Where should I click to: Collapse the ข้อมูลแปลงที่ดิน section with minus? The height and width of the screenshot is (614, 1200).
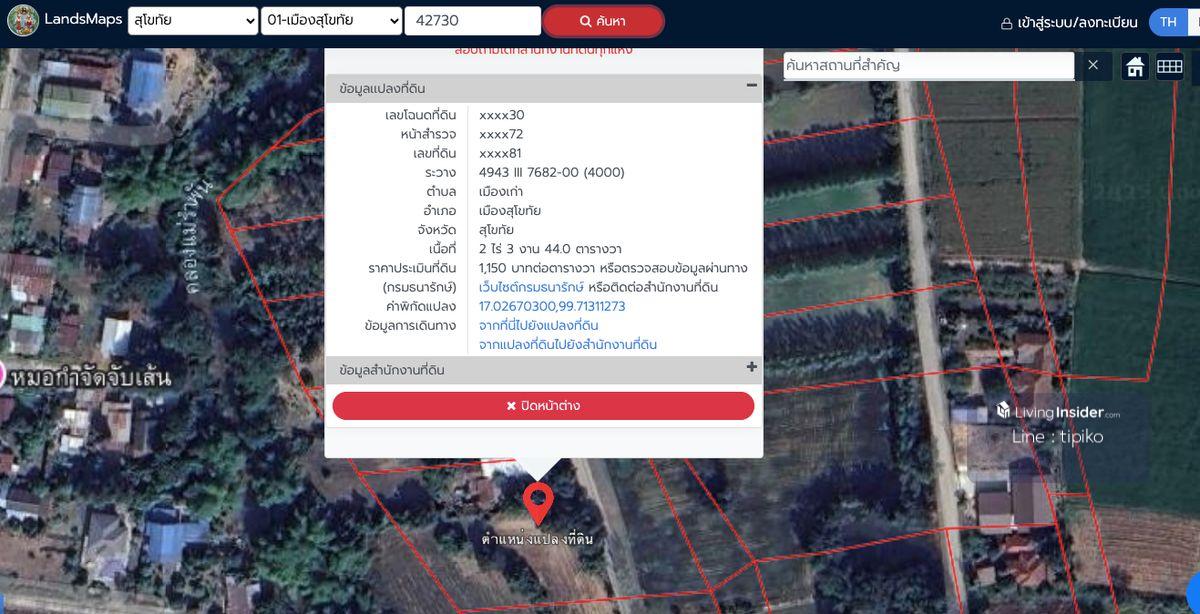pyautogui.click(x=752, y=86)
